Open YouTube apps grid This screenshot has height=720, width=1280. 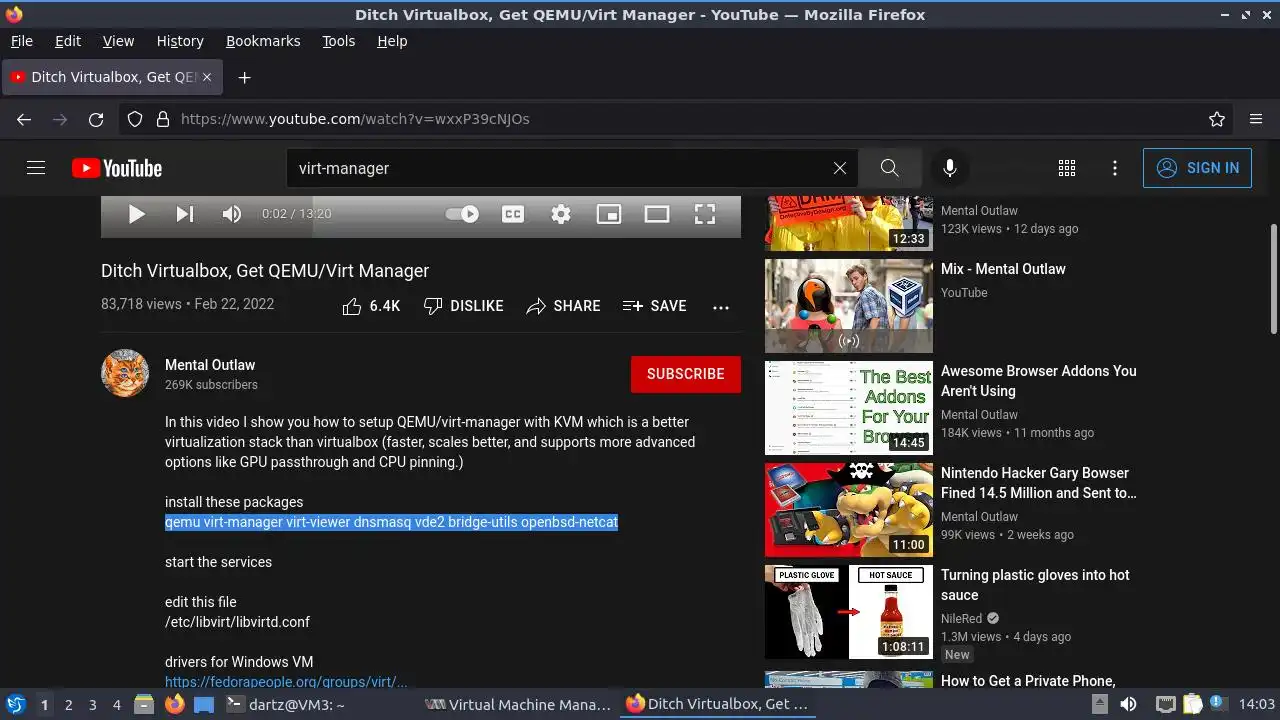click(x=1067, y=168)
